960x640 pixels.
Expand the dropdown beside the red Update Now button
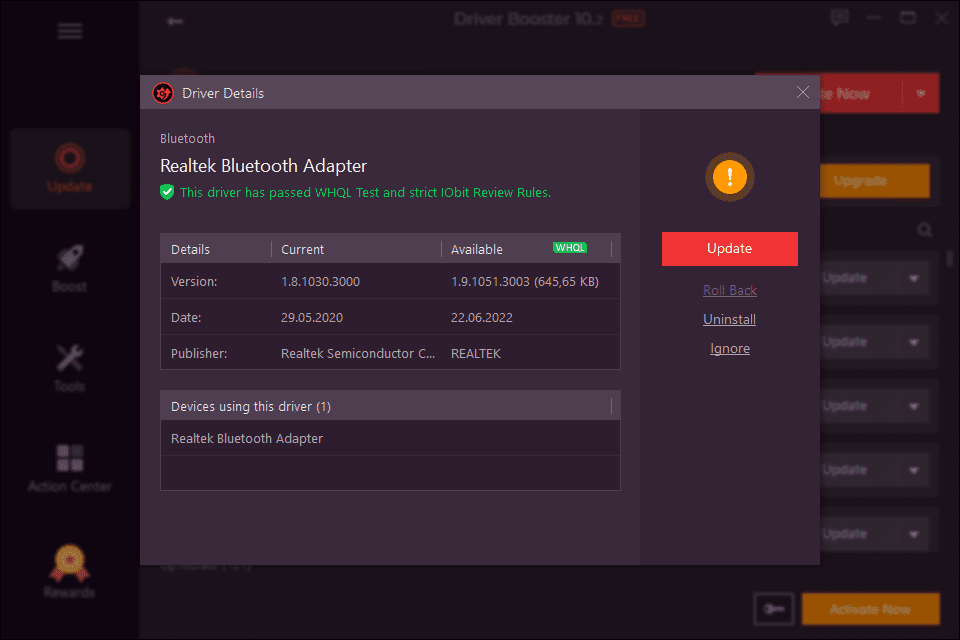pyautogui.click(x=920, y=92)
